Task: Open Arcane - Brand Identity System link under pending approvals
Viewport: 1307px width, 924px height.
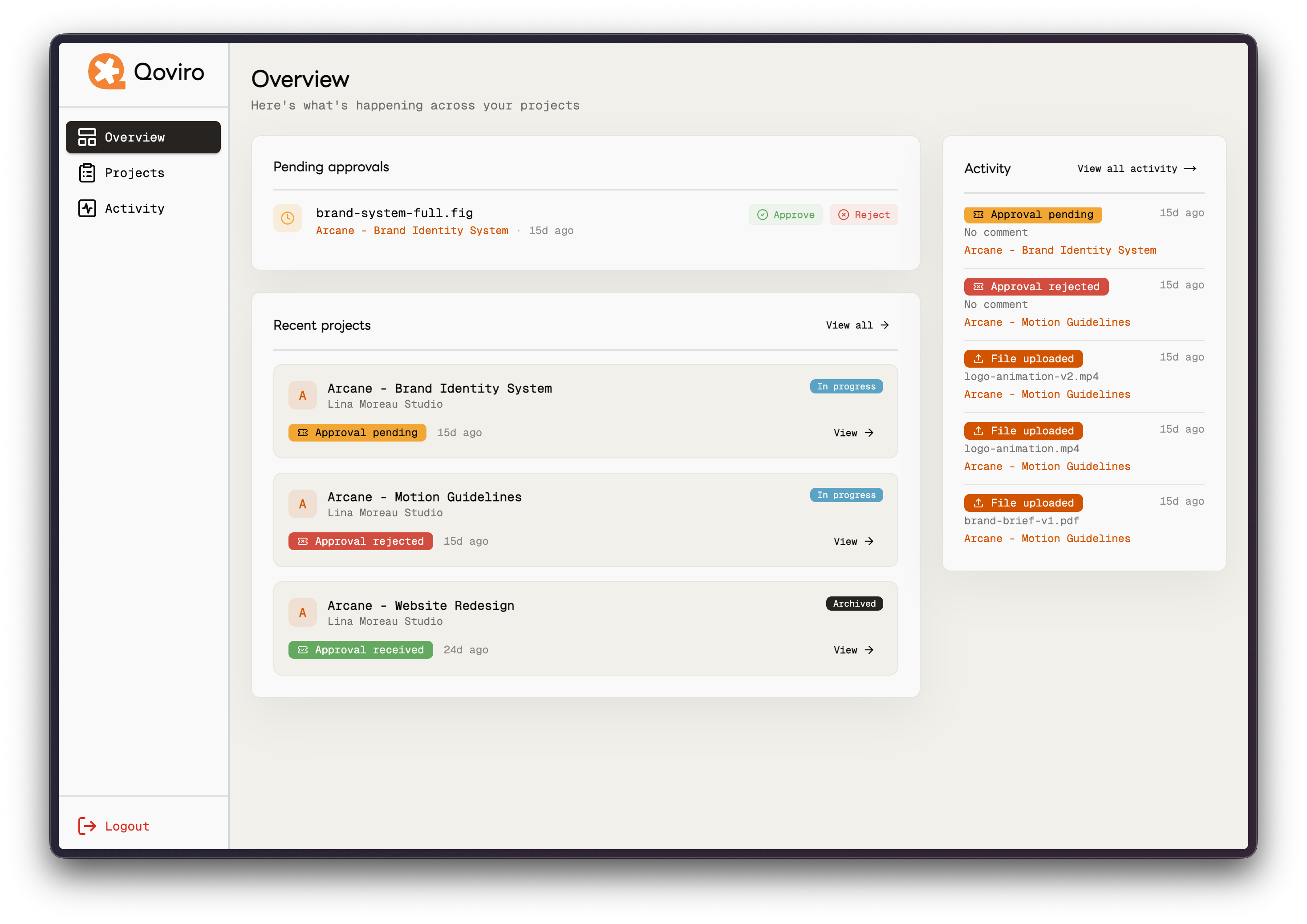Action: point(412,231)
